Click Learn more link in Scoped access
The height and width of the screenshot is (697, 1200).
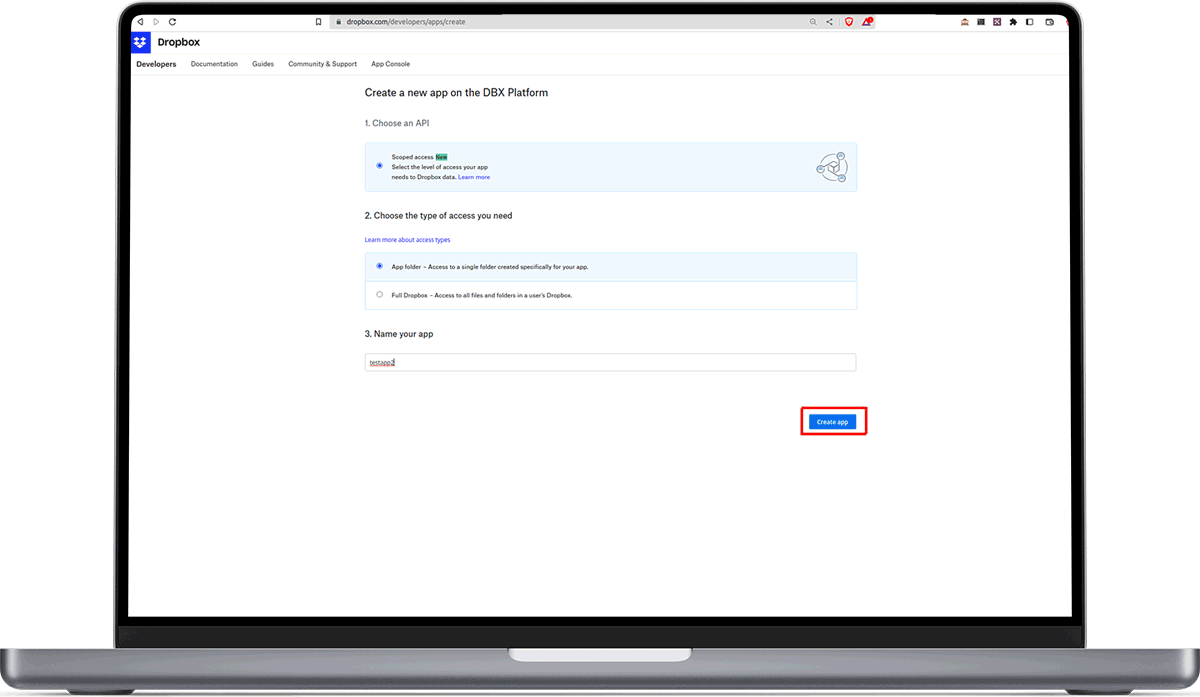(474, 177)
